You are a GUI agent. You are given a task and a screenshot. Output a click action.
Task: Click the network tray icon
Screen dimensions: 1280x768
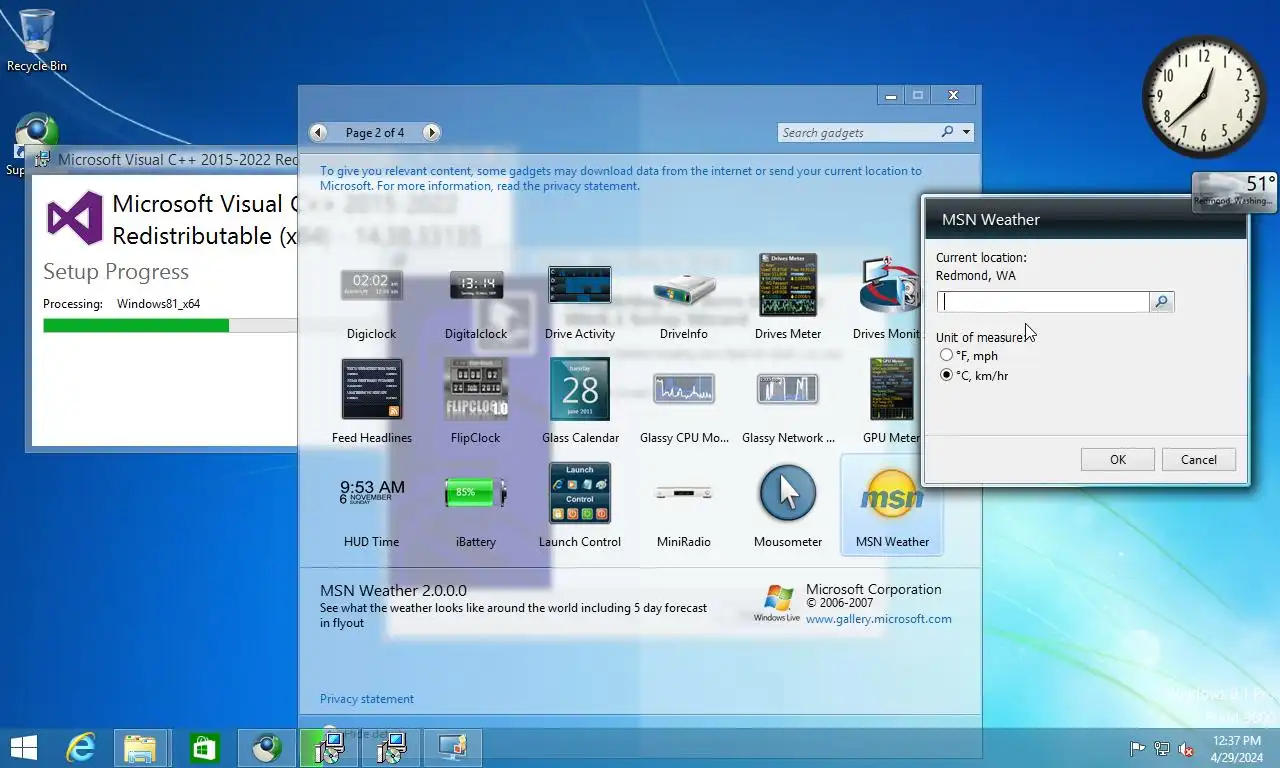coord(1162,748)
